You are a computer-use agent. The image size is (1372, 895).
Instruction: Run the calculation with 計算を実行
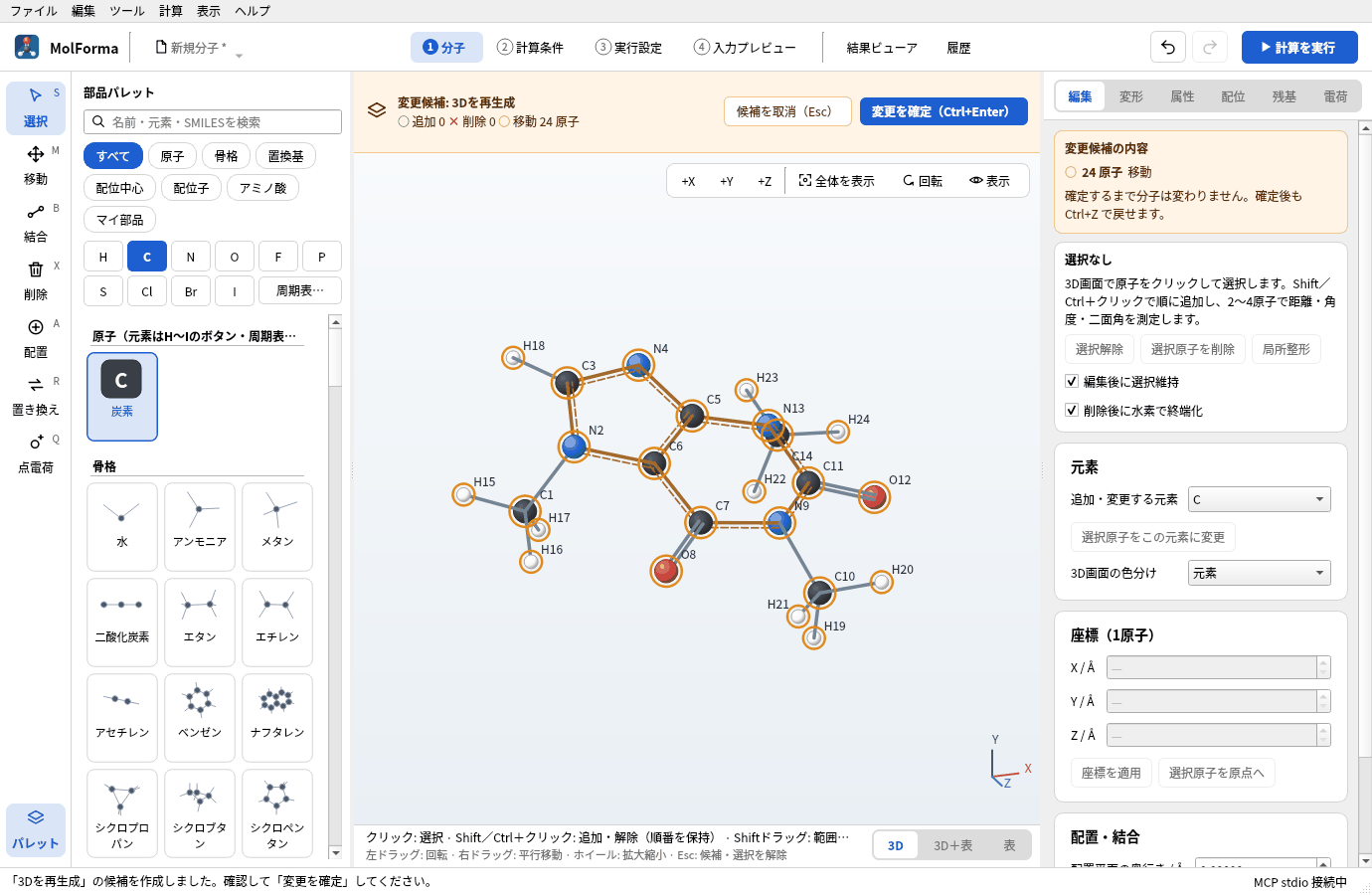point(1299,47)
